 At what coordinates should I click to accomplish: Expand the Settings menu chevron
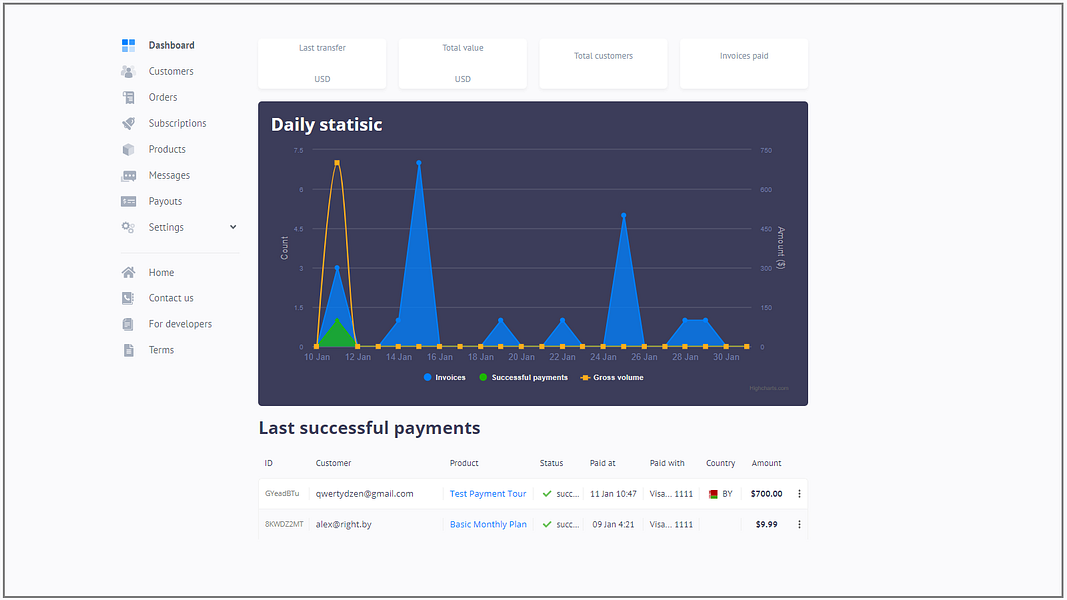pos(232,226)
